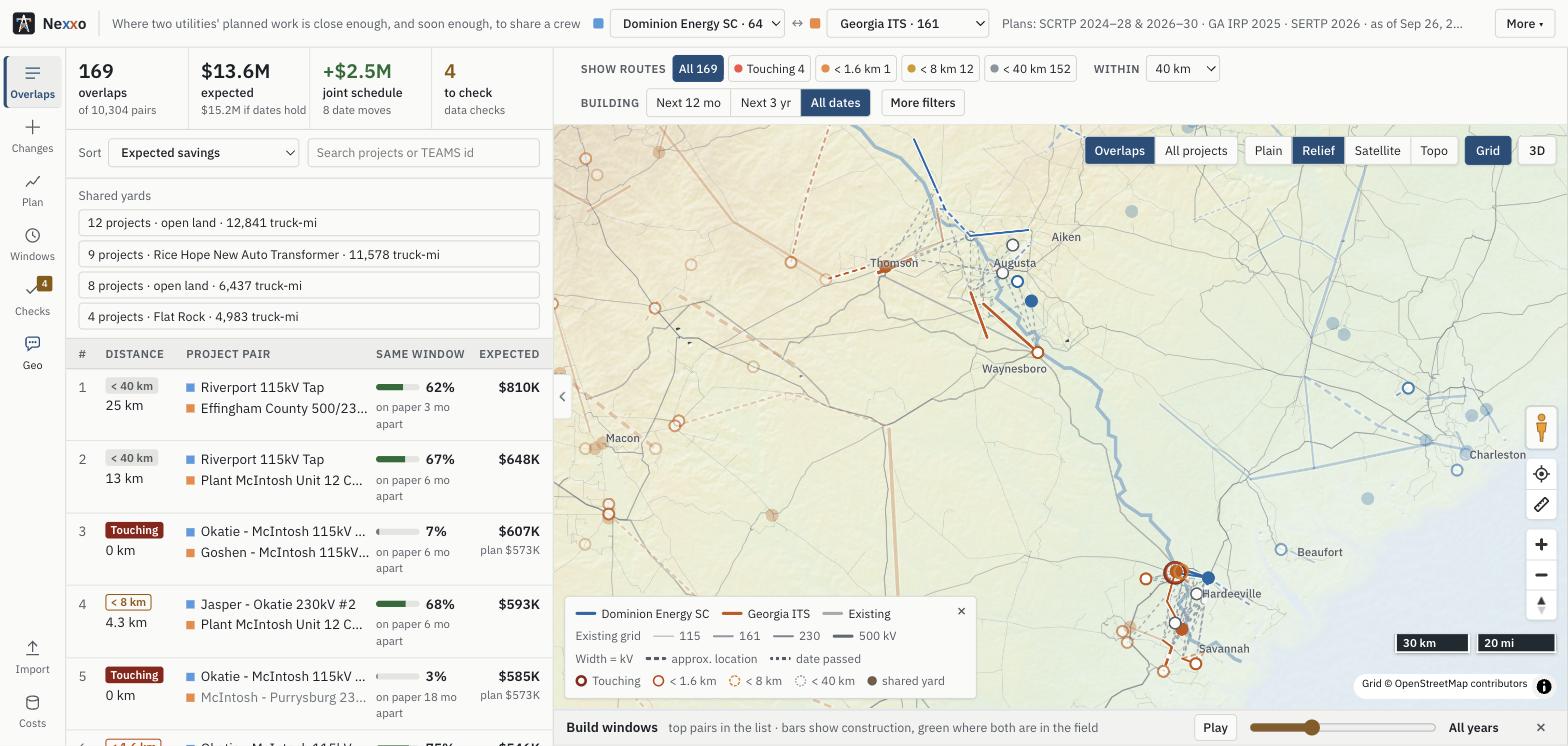
Task: Sort the table by the Expected column header
Action: [509, 354]
